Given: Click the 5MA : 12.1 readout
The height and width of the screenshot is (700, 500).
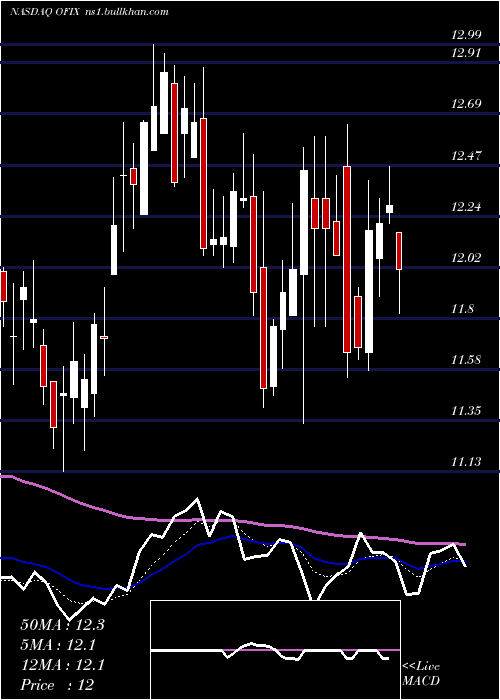Looking at the screenshot, I should pos(58,645).
